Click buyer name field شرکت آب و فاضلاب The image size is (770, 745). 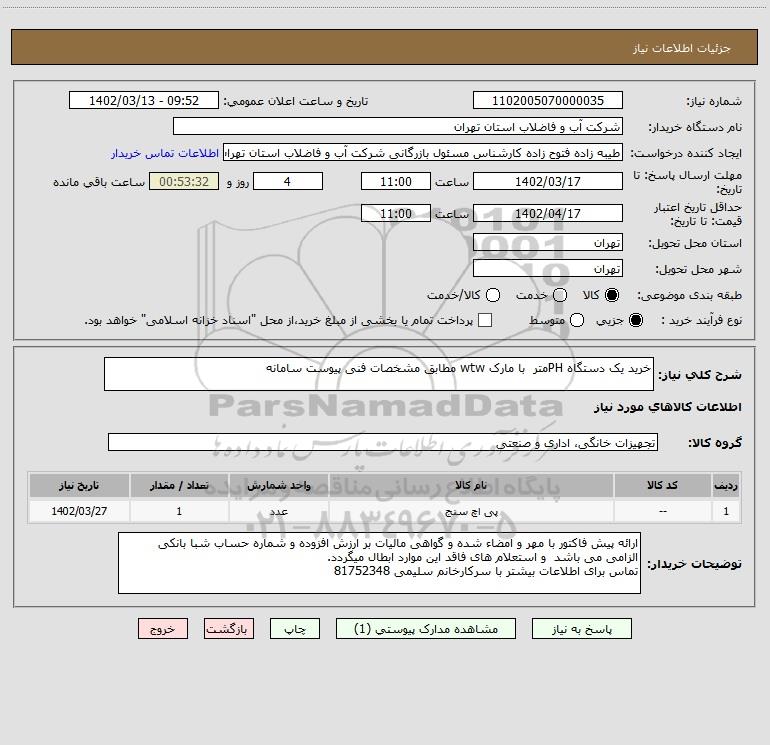[x=398, y=127]
